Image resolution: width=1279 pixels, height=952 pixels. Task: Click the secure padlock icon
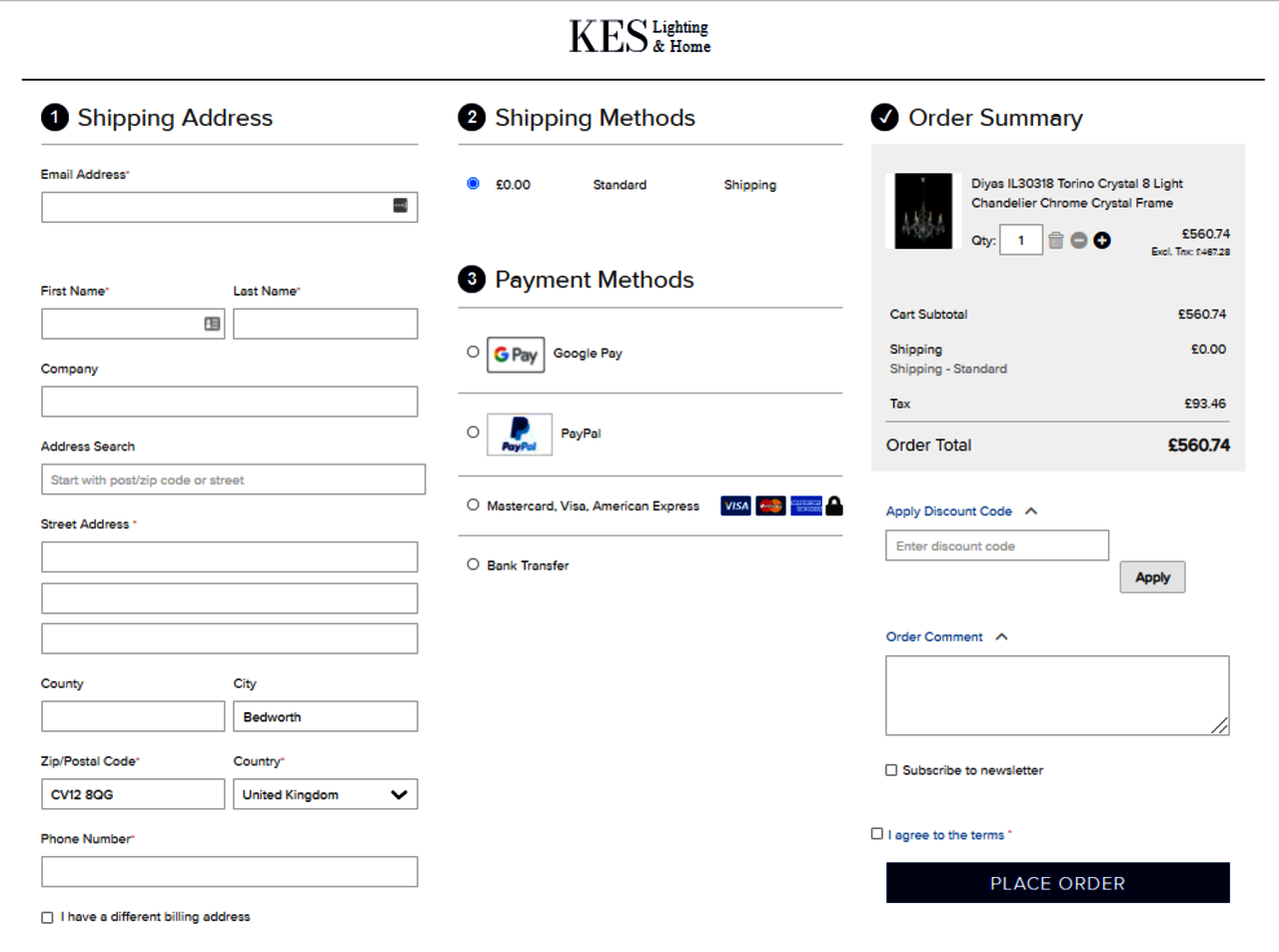pos(834,506)
